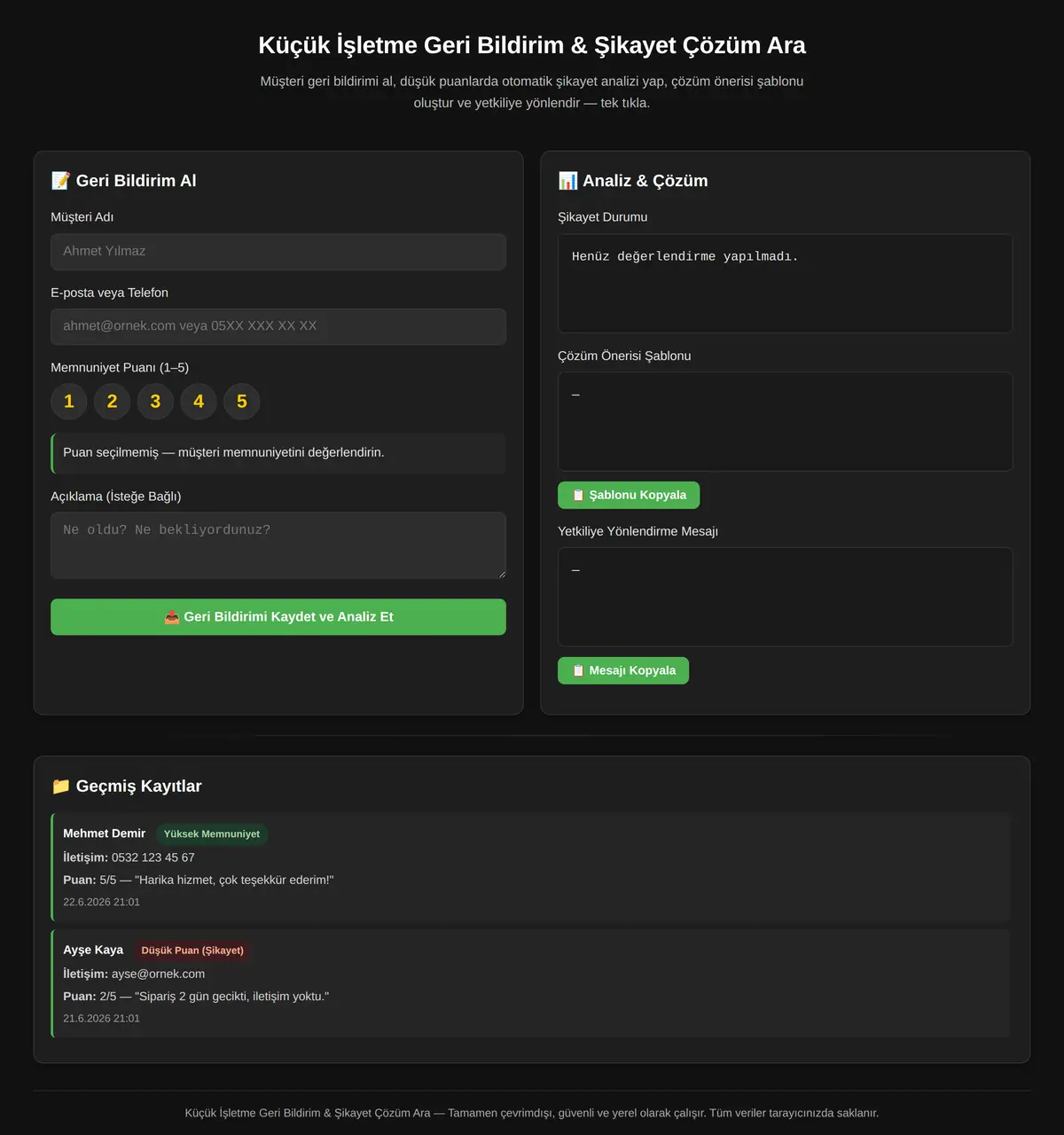Focus the E-posta veya Telefon field
This screenshot has width=1064, height=1135.
click(x=278, y=326)
